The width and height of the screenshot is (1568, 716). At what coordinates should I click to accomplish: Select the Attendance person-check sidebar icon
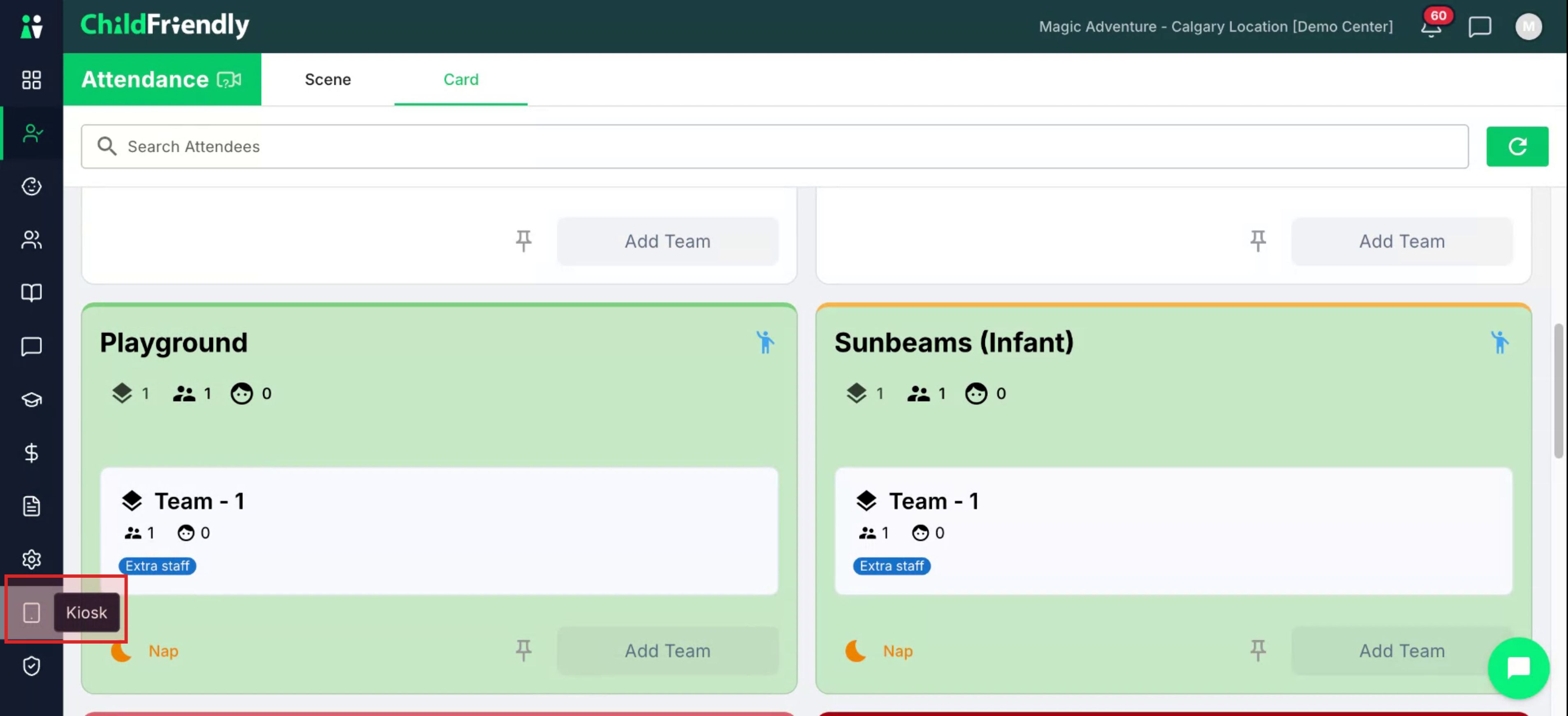coord(32,133)
